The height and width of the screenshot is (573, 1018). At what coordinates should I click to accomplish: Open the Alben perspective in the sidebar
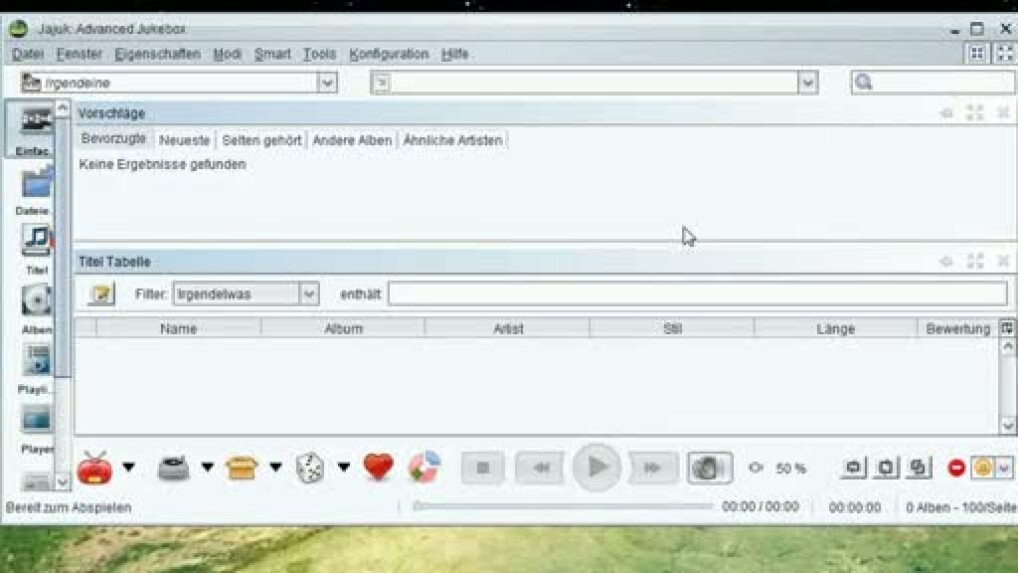coord(36,302)
